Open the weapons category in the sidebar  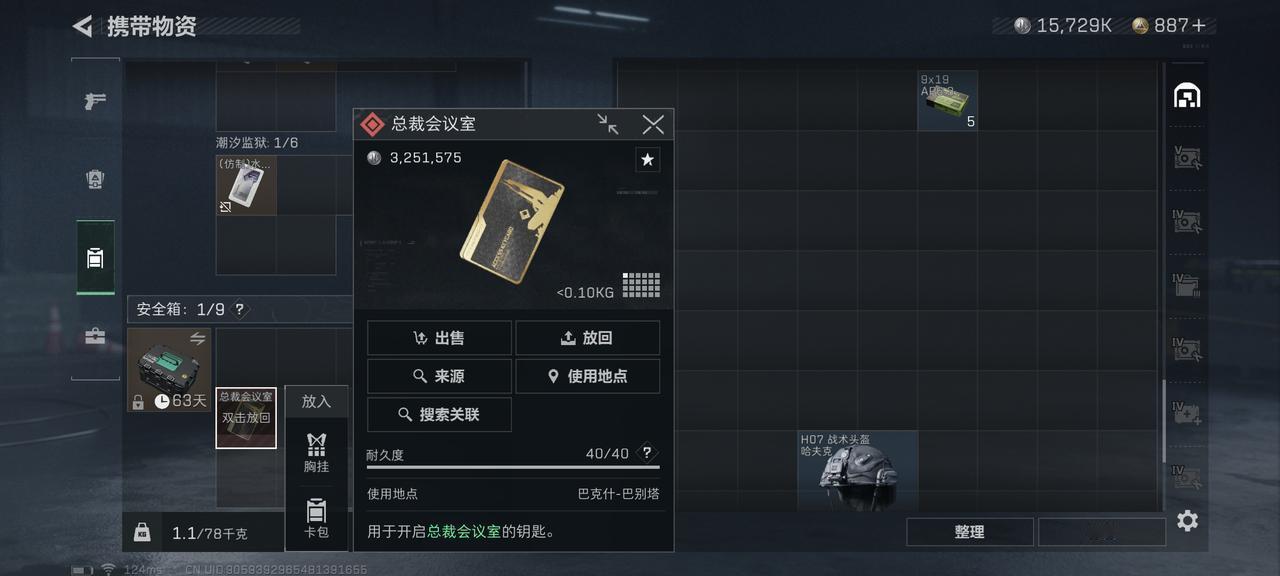[x=96, y=100]
